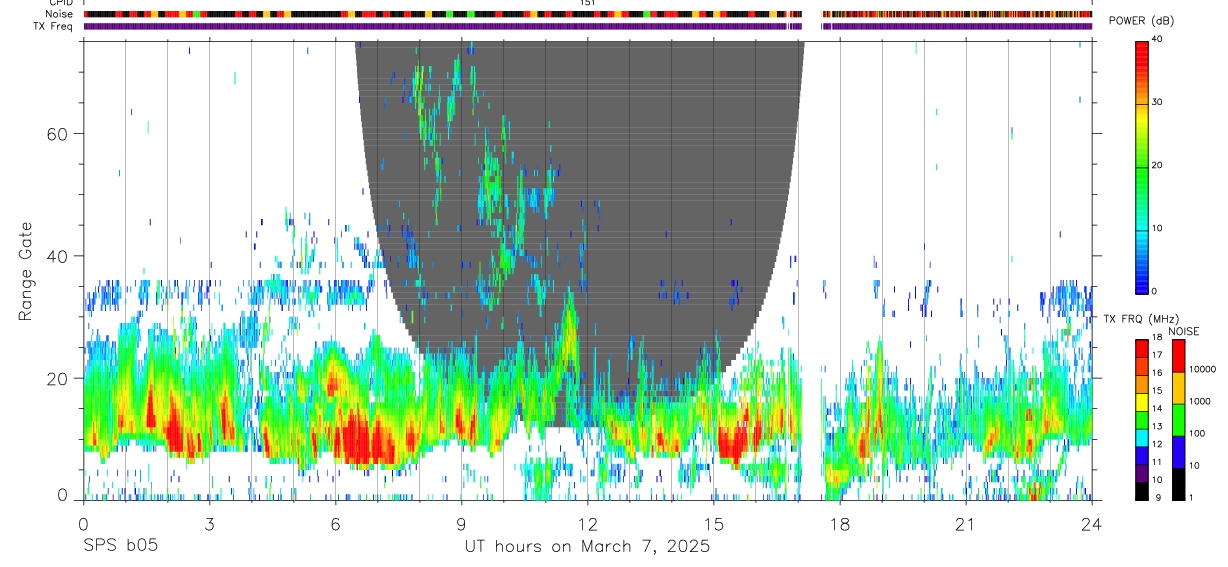
Task: Pick the red TX FRQ swatch between 17 and 18
Action: (1142, 349)
